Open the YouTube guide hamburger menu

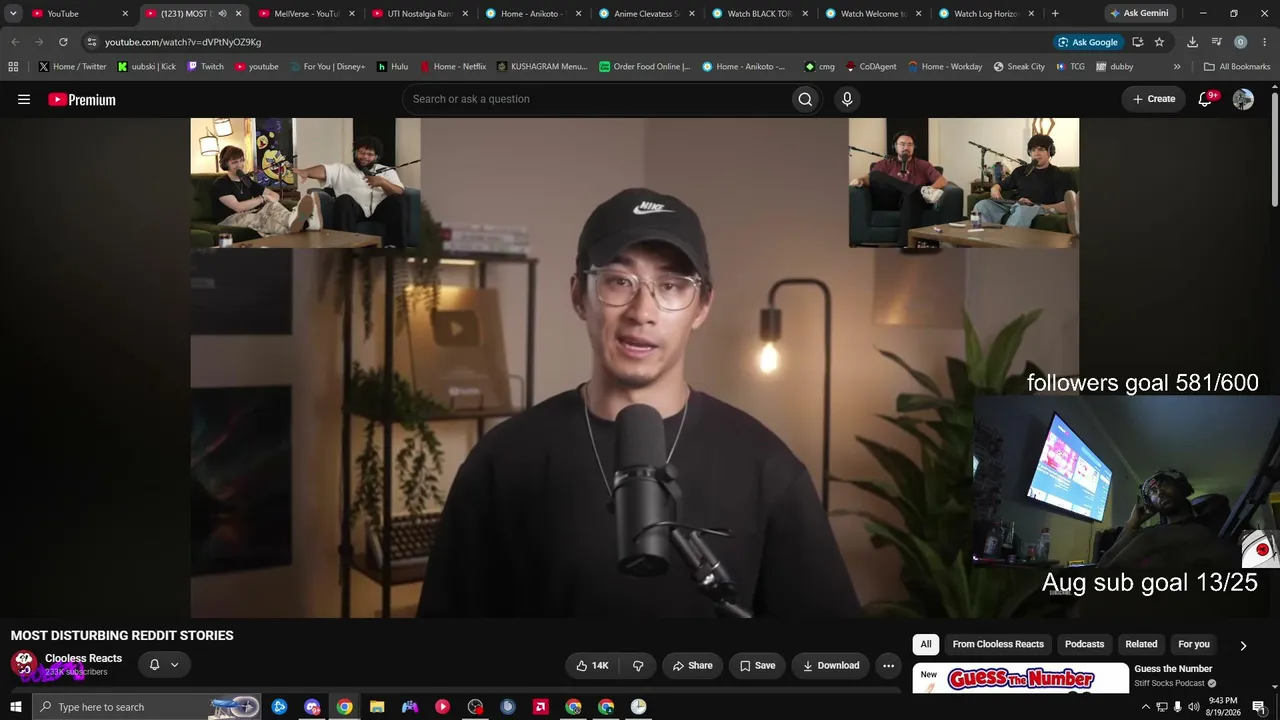pyautogui.click(x=24, y=99)
